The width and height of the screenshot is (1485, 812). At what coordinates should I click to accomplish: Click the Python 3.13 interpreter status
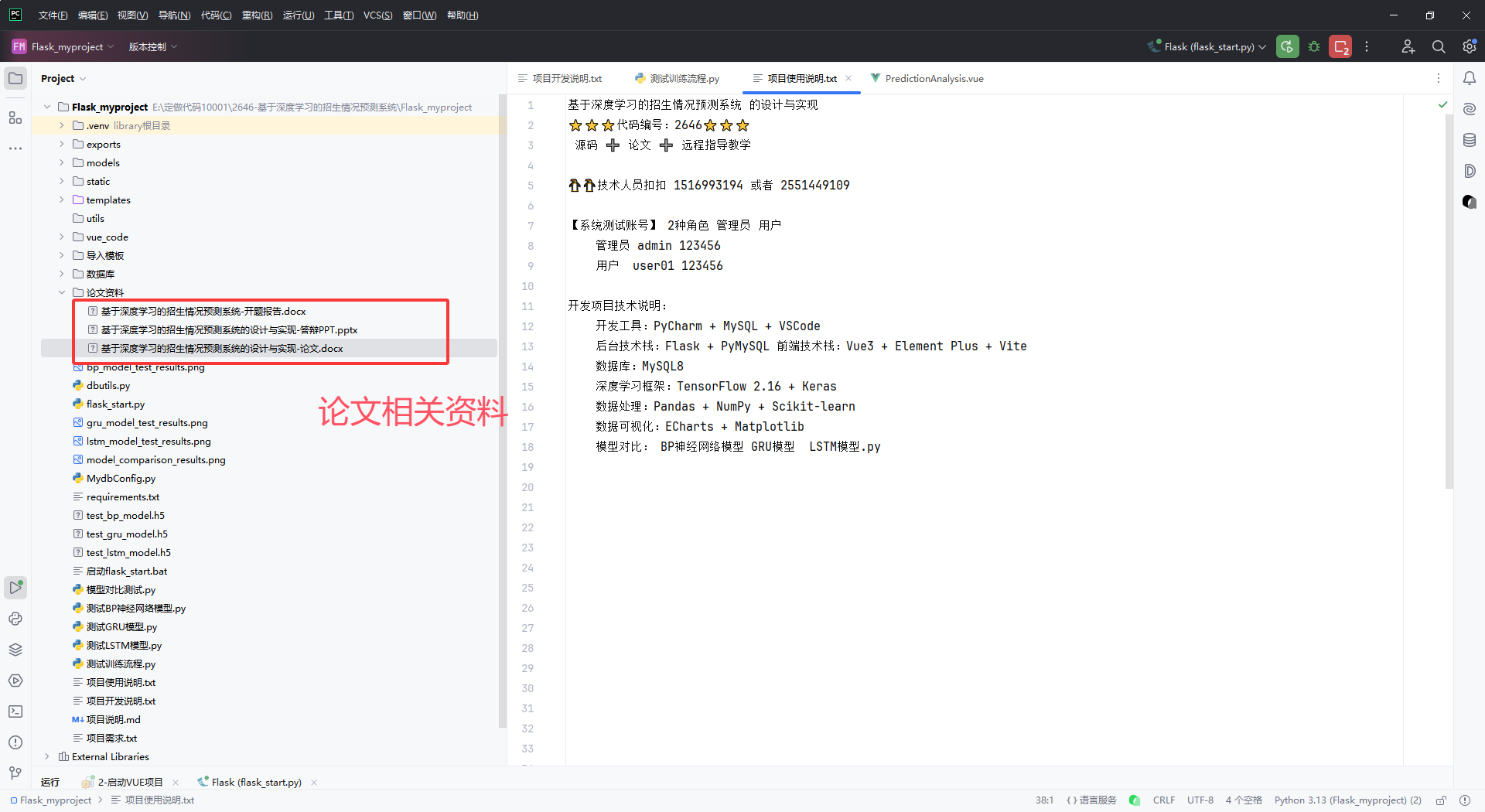click(x=1347, y=800)
